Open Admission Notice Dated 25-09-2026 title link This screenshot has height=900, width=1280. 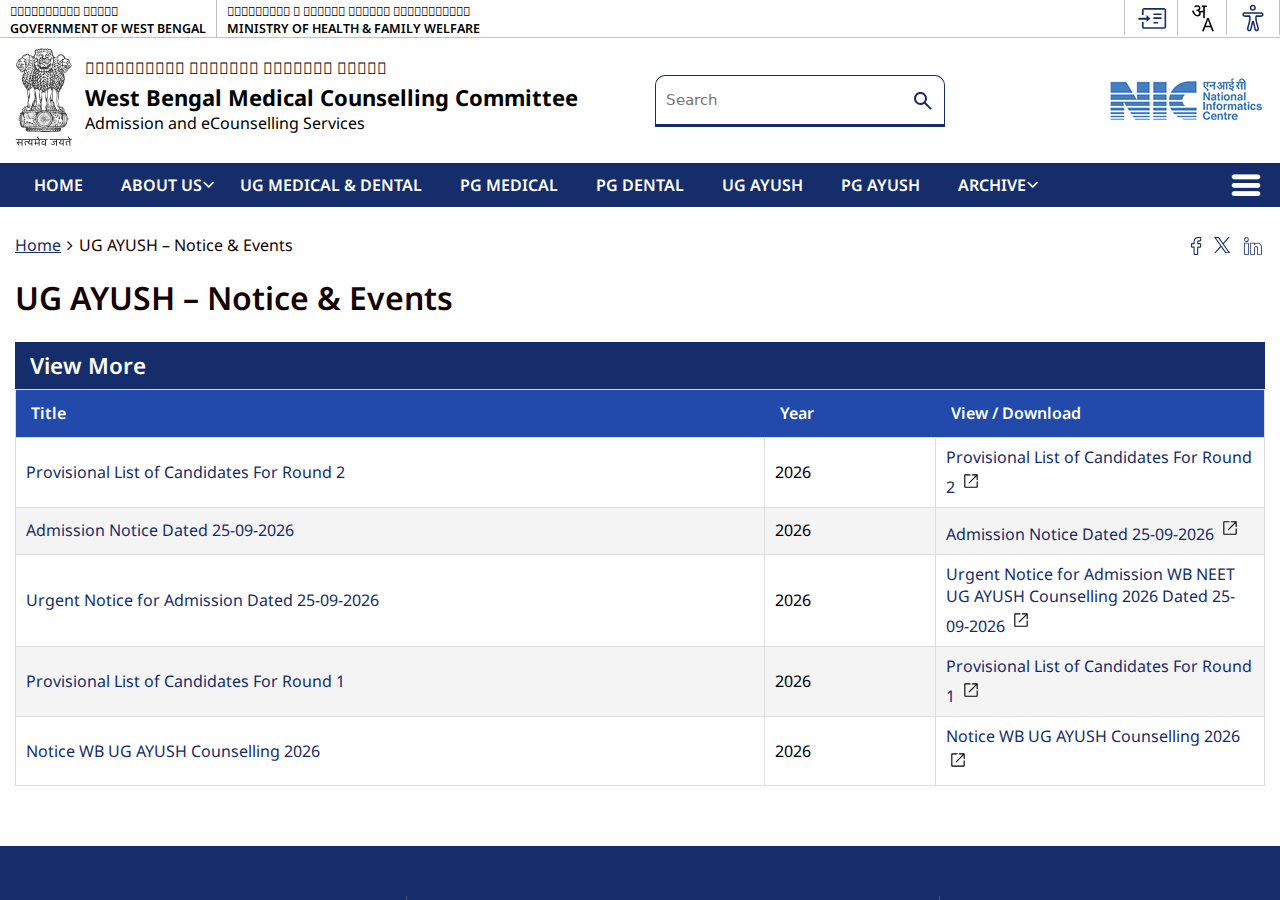pyautogui.click(x=160, y=530)
